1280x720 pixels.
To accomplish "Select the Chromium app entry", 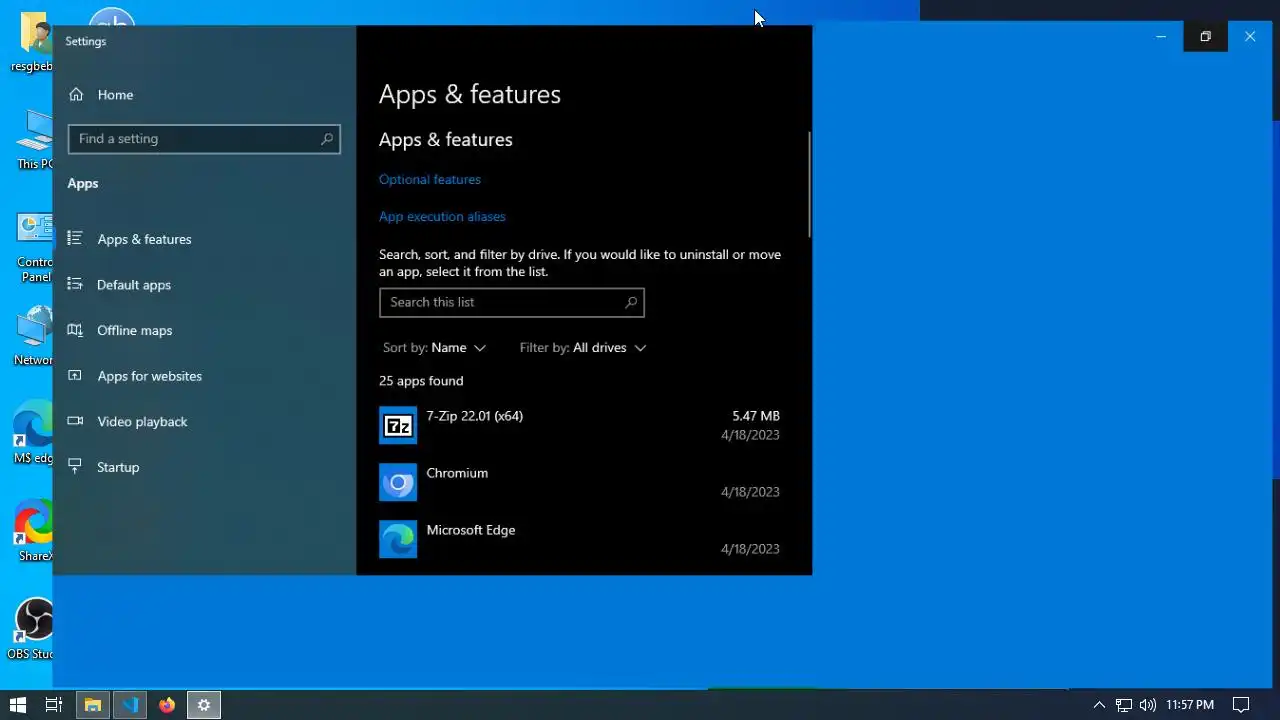I will (580, 482).
